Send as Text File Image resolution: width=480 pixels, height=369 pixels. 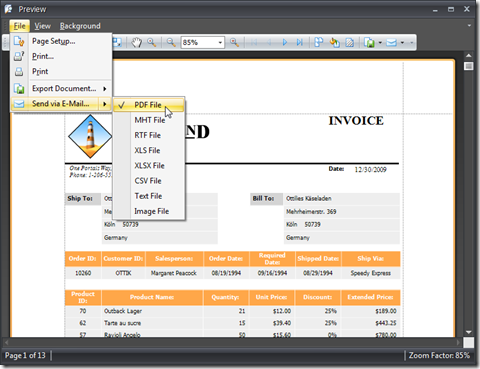pos(149,196)
